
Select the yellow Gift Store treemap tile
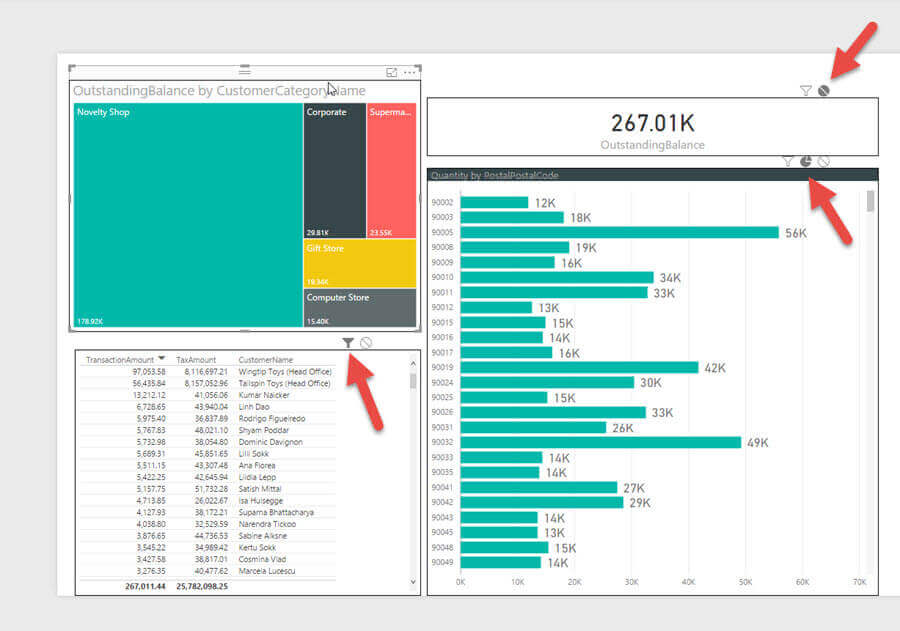359,264
